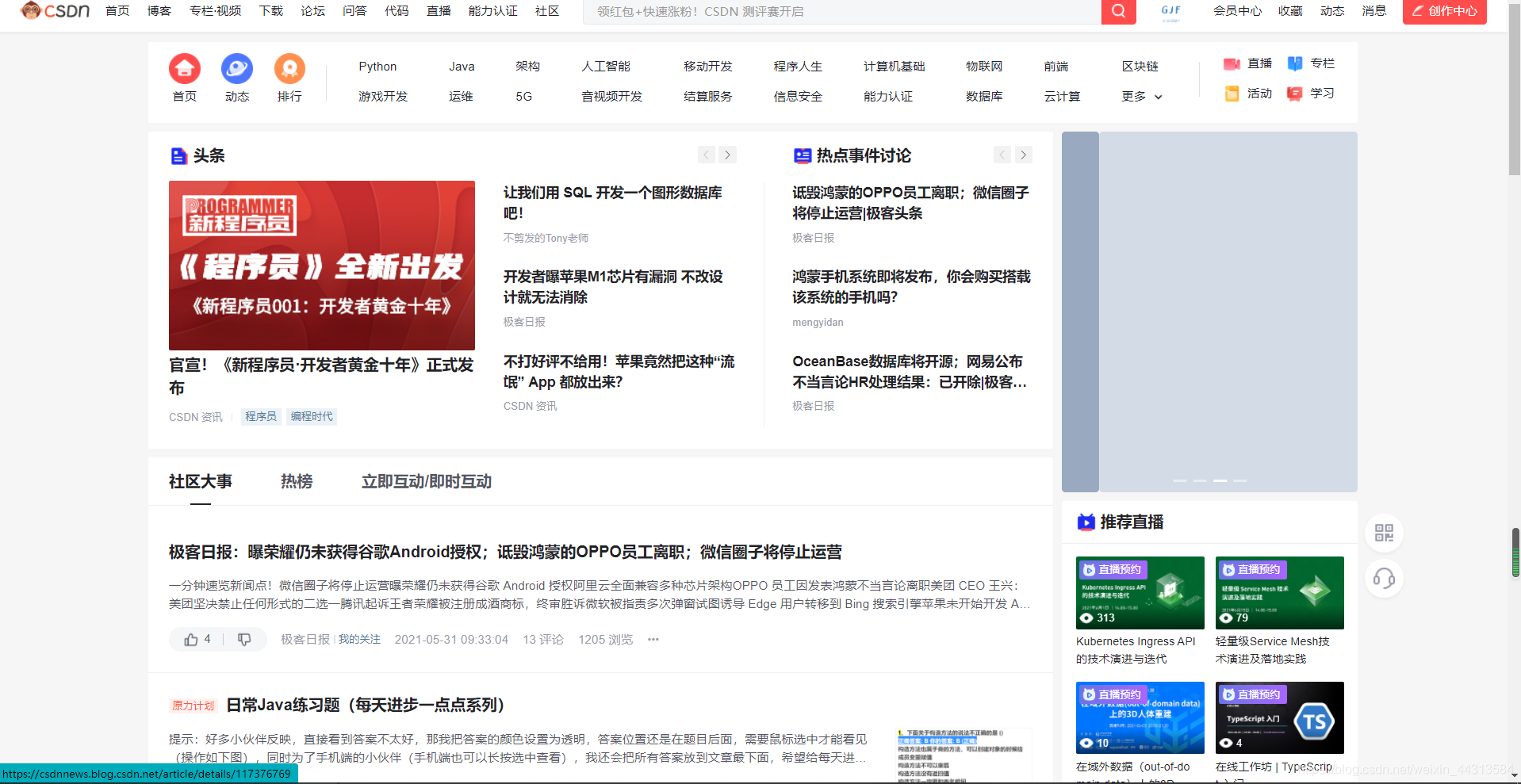Open 会员中心 link
This screenshot has width=1521, height=784.
(1237, 11)
